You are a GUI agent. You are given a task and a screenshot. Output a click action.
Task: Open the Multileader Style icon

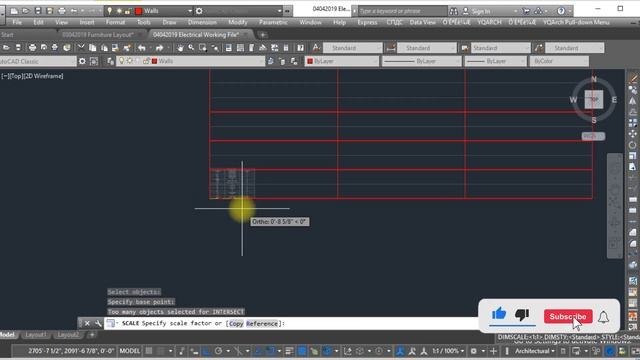tap(539, 48)
